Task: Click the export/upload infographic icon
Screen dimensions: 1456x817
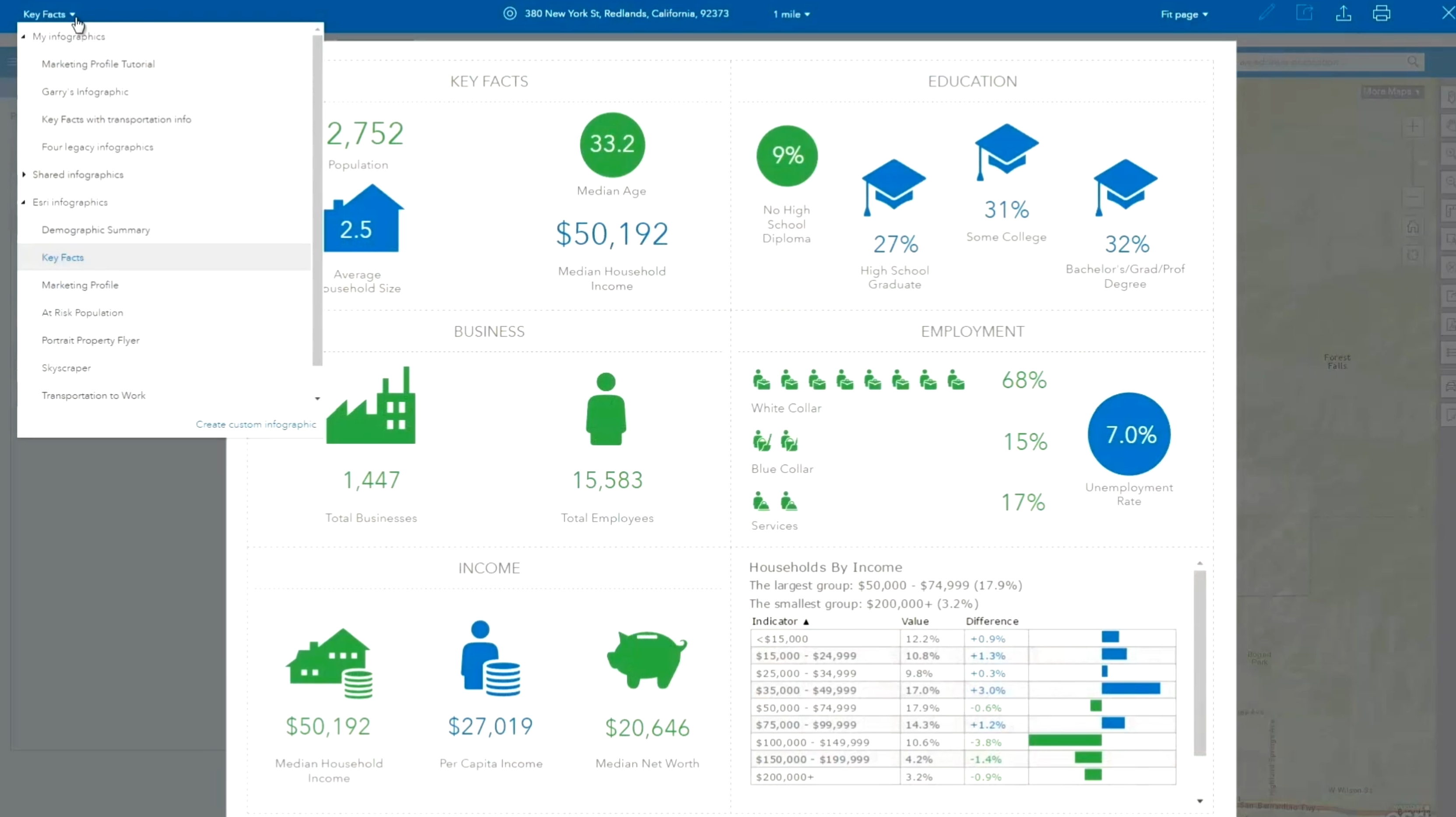Action: click(1343, 13)
